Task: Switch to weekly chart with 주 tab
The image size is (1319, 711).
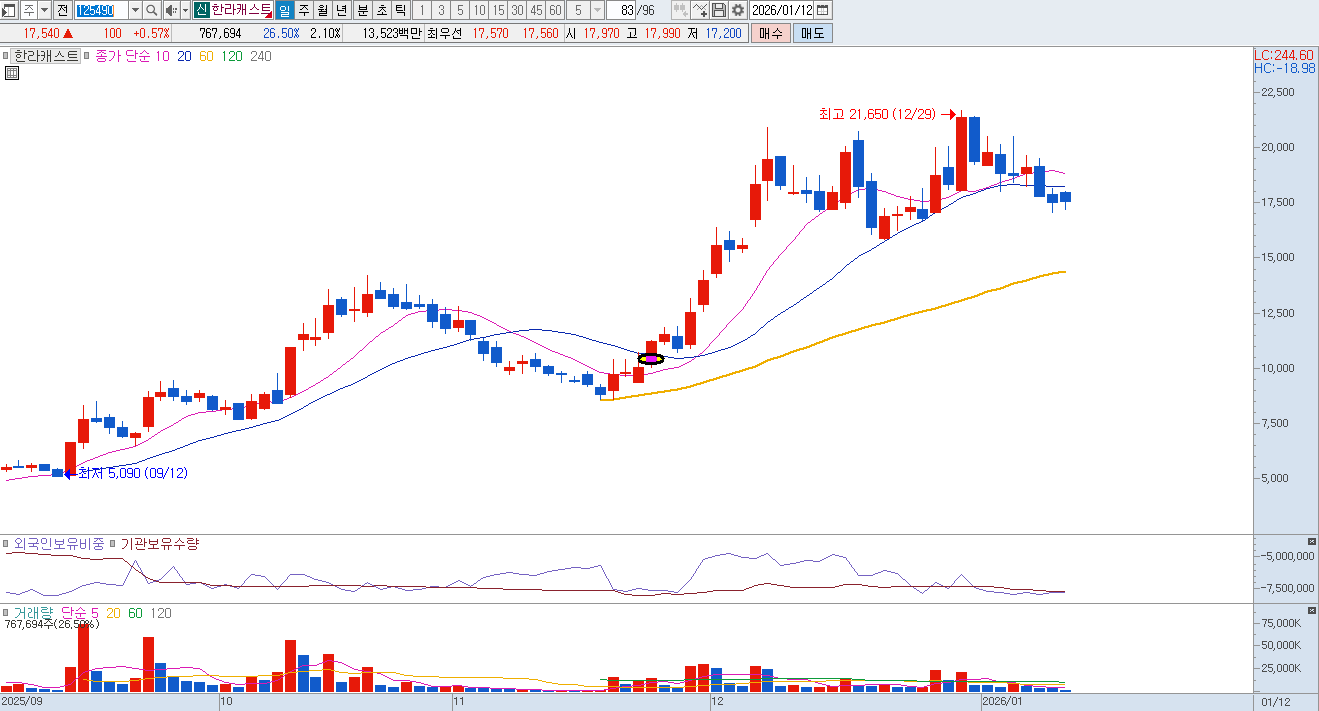Action: pos(304,10)
